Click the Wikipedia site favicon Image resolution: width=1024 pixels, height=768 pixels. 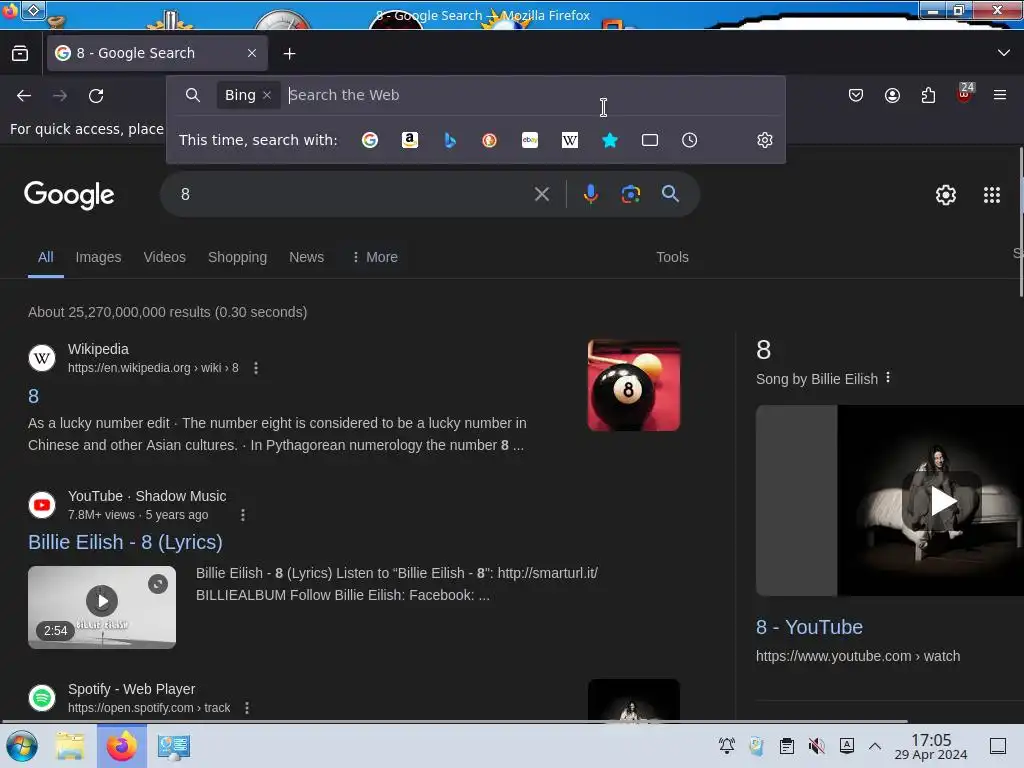pyautogui.click(x=42, y=358)
